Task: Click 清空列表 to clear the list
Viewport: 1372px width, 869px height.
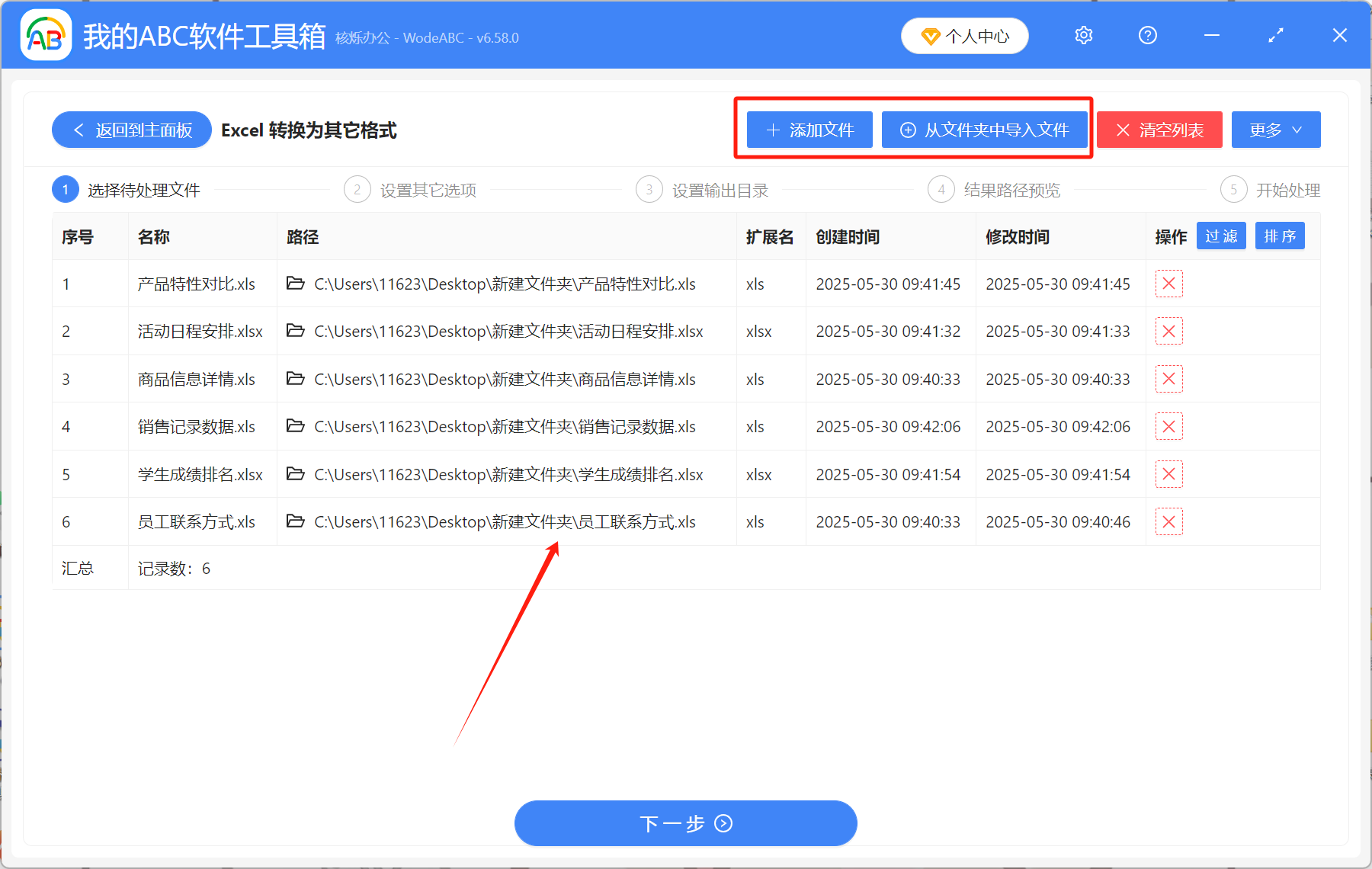Action: (1159, 130)
